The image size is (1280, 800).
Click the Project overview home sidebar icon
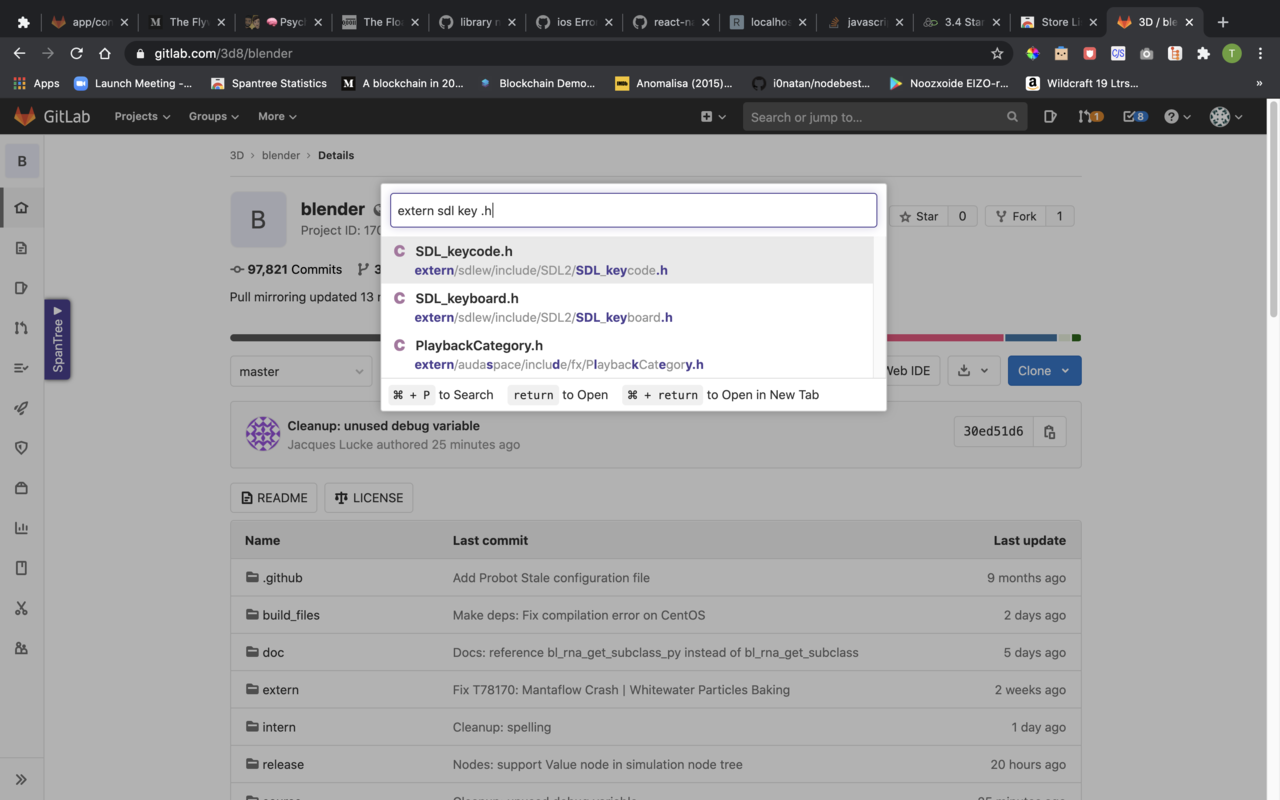click(21, 208)
